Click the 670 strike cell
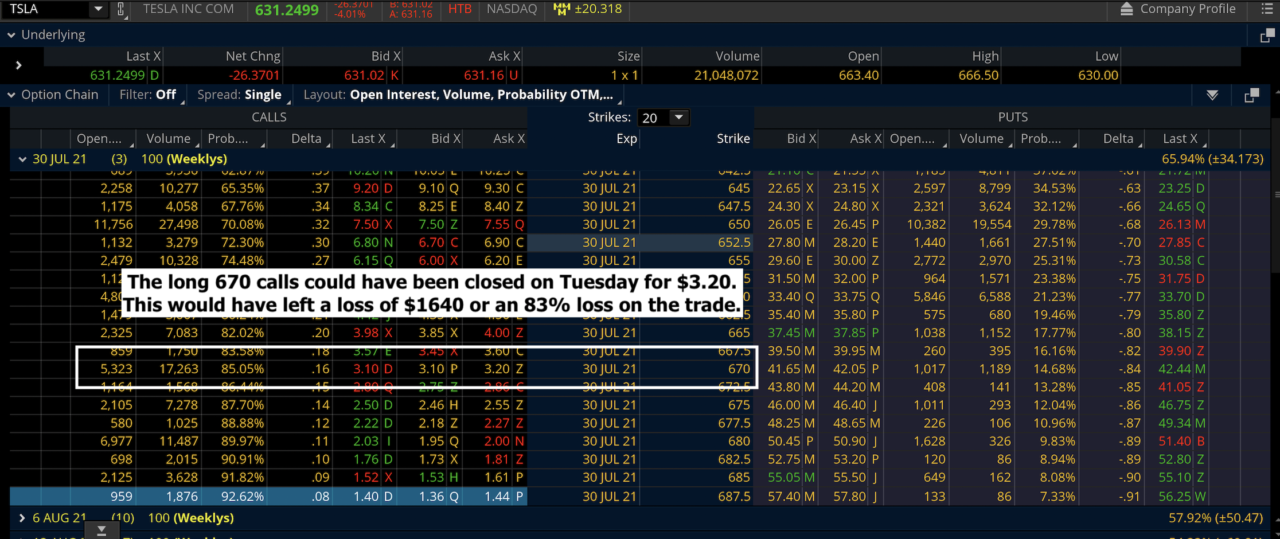This screenshot has width=1280, height=539. coord(738,368)
